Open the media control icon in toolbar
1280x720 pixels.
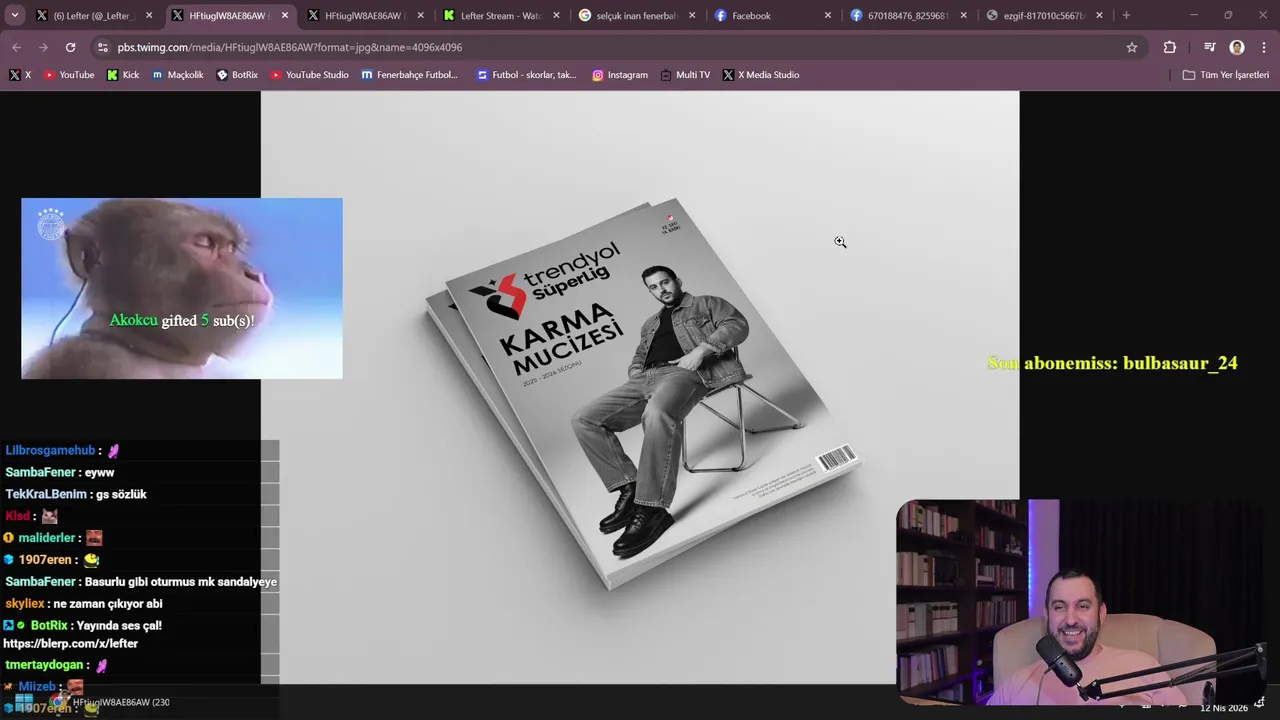(1210, 47)
